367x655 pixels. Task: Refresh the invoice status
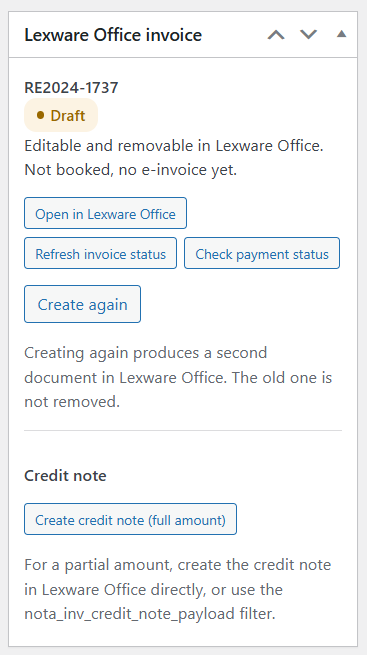coord(101,253)
